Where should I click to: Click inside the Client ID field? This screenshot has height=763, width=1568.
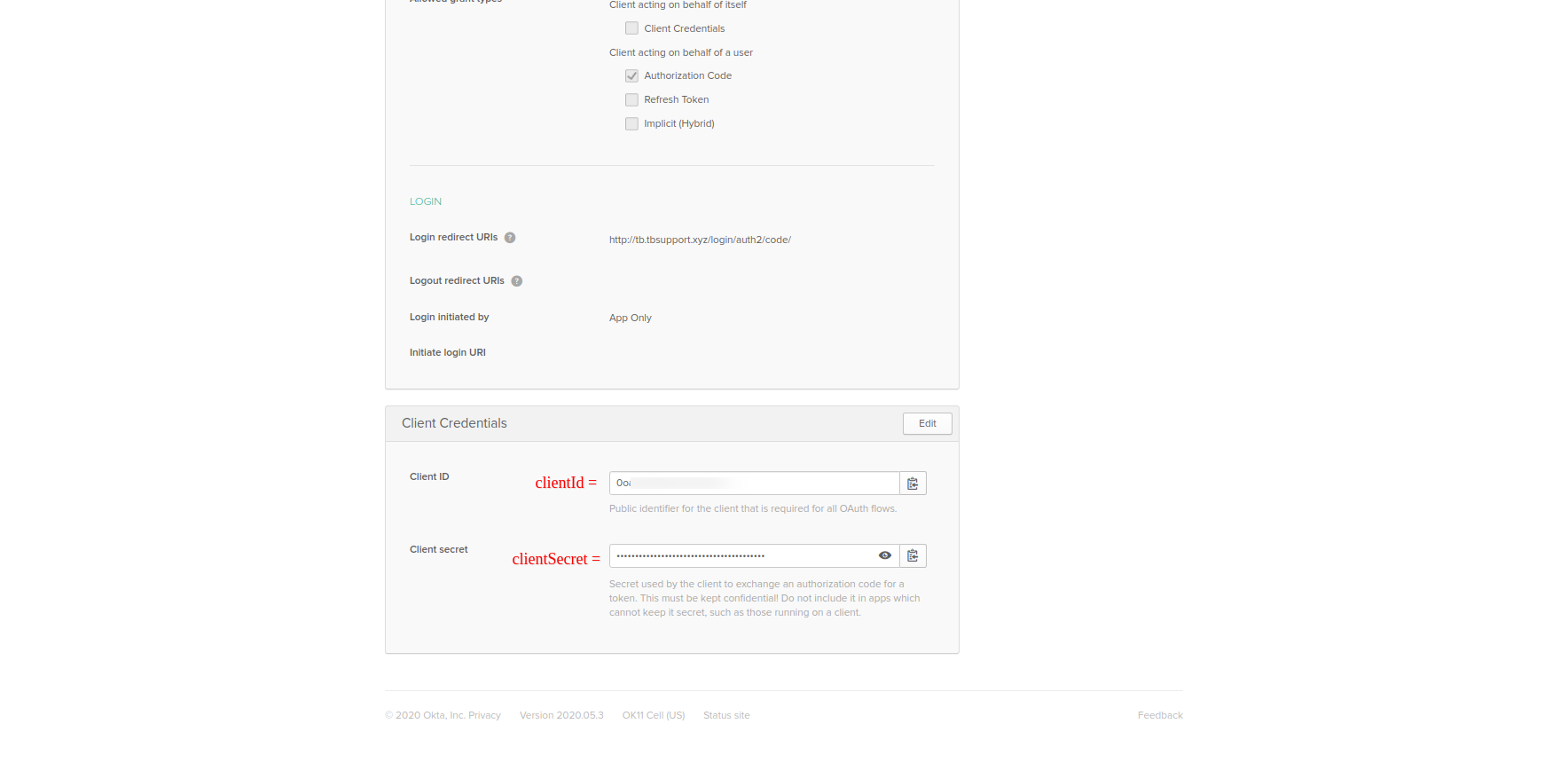pyautogui.click(x=754, y=484)
